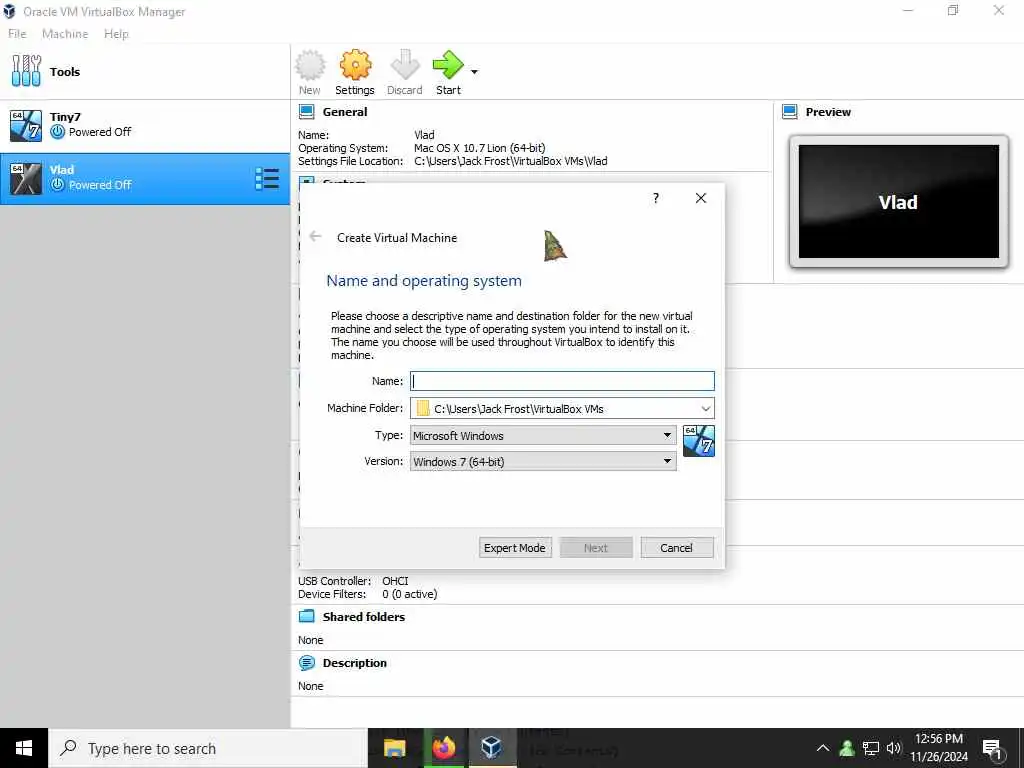Select the Tools entry icon
Viewport: 1024px width, 768px height.
tap(26, 71)
